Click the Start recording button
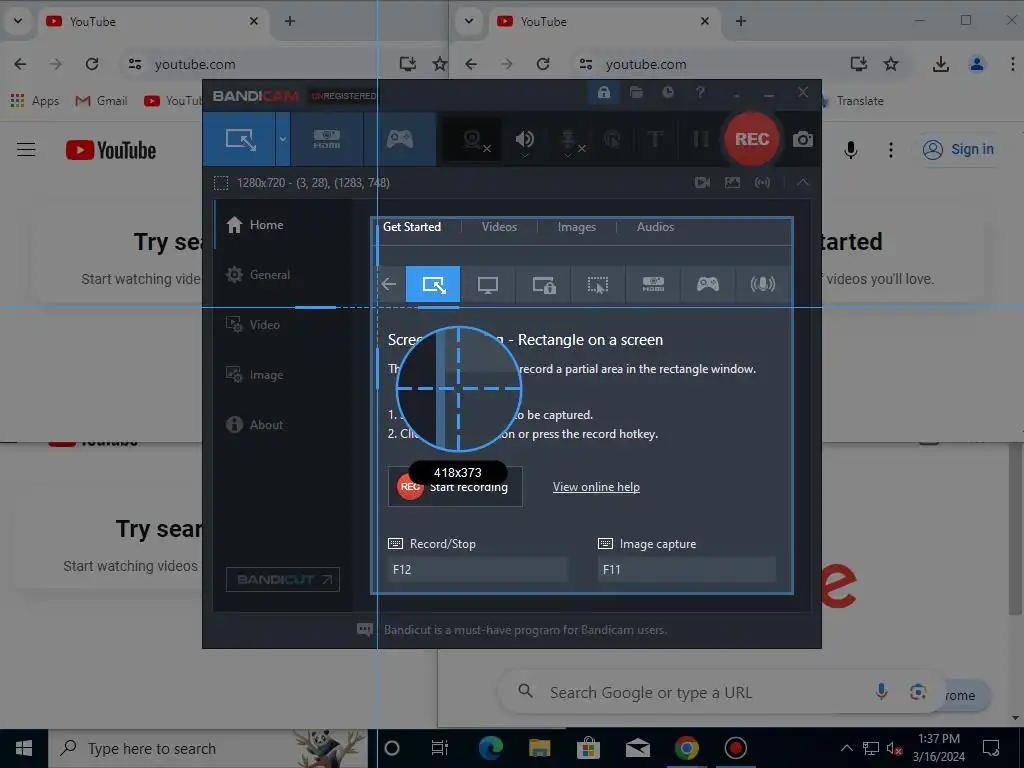 coord(455,487)
